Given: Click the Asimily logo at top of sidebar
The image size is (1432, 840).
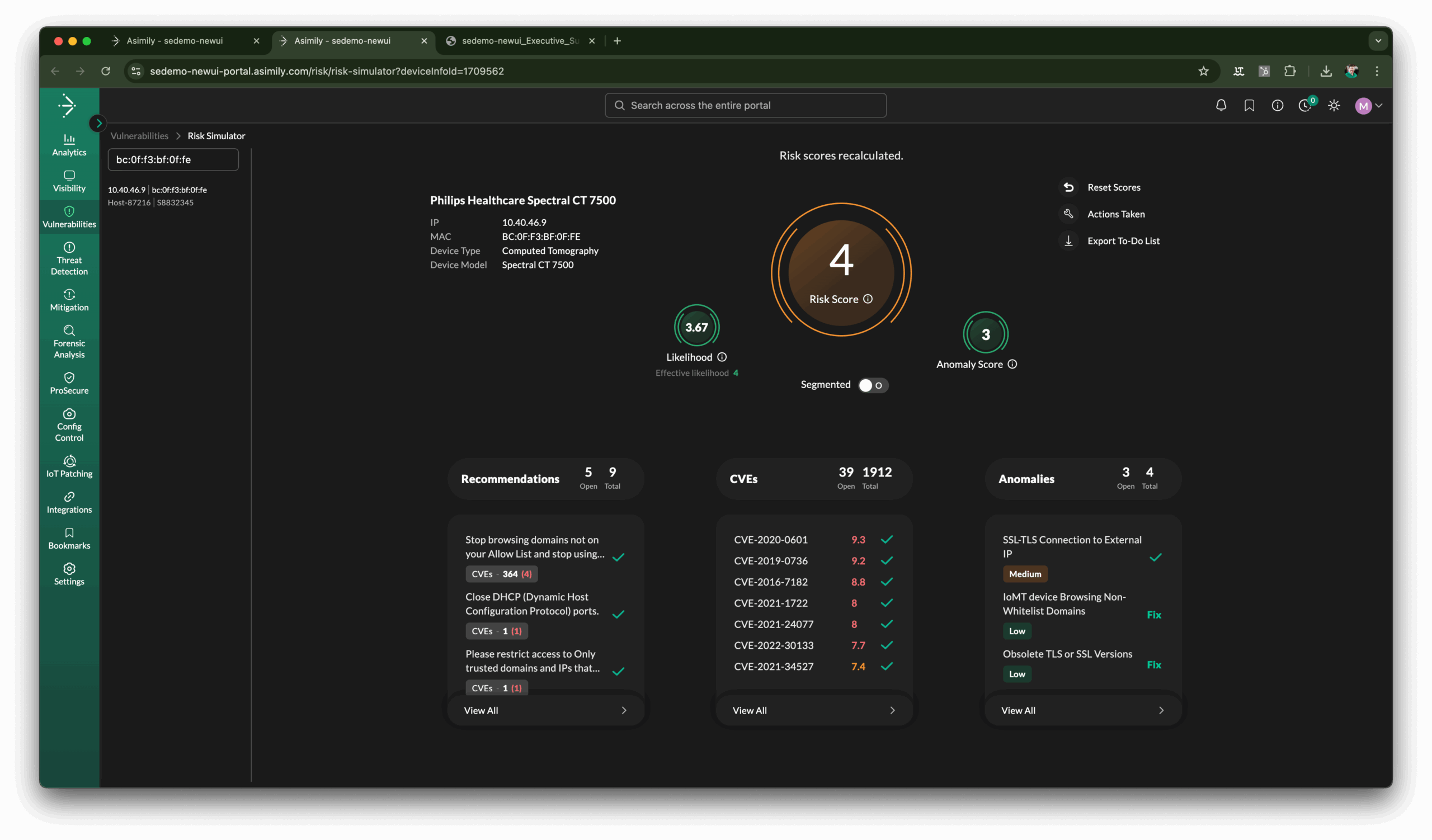Looking at the screenshot, I should click(68, 106).
